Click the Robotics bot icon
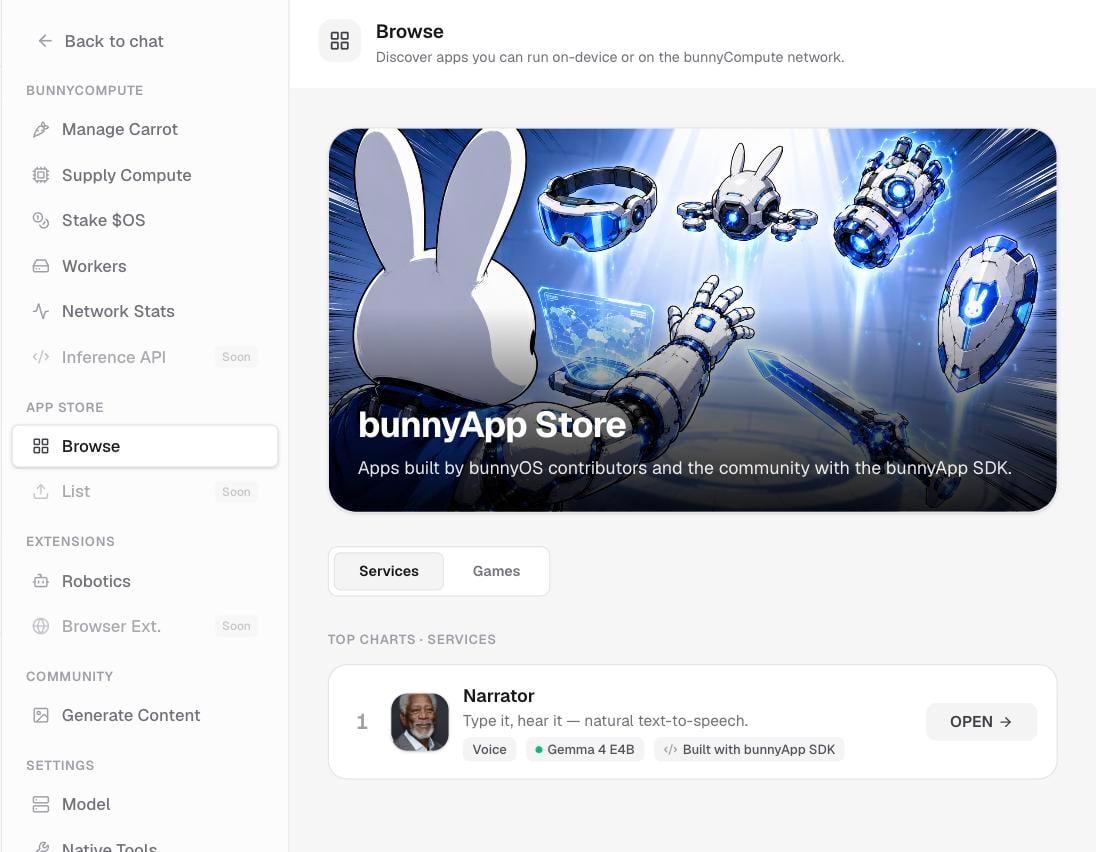1096x852 pixels. coord(41,581)
